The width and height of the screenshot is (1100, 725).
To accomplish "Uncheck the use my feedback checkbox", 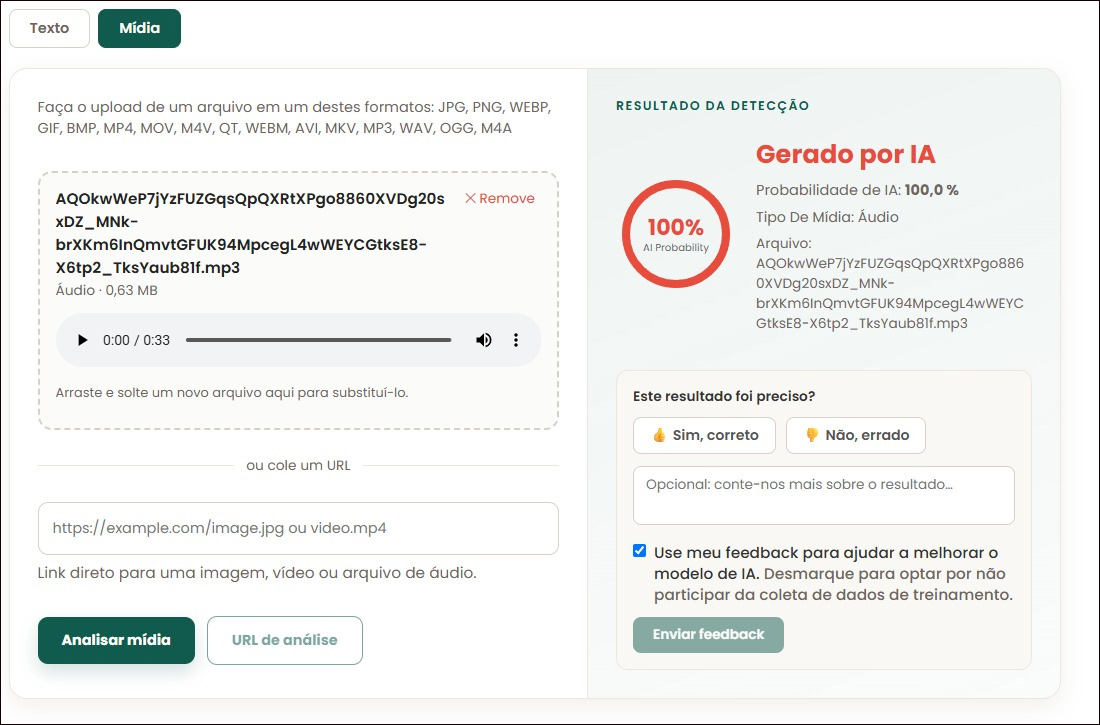I will coord(639,551).
